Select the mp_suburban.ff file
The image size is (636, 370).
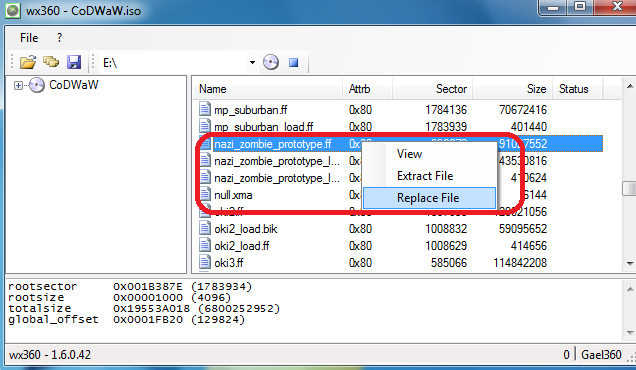coord(251,110)
